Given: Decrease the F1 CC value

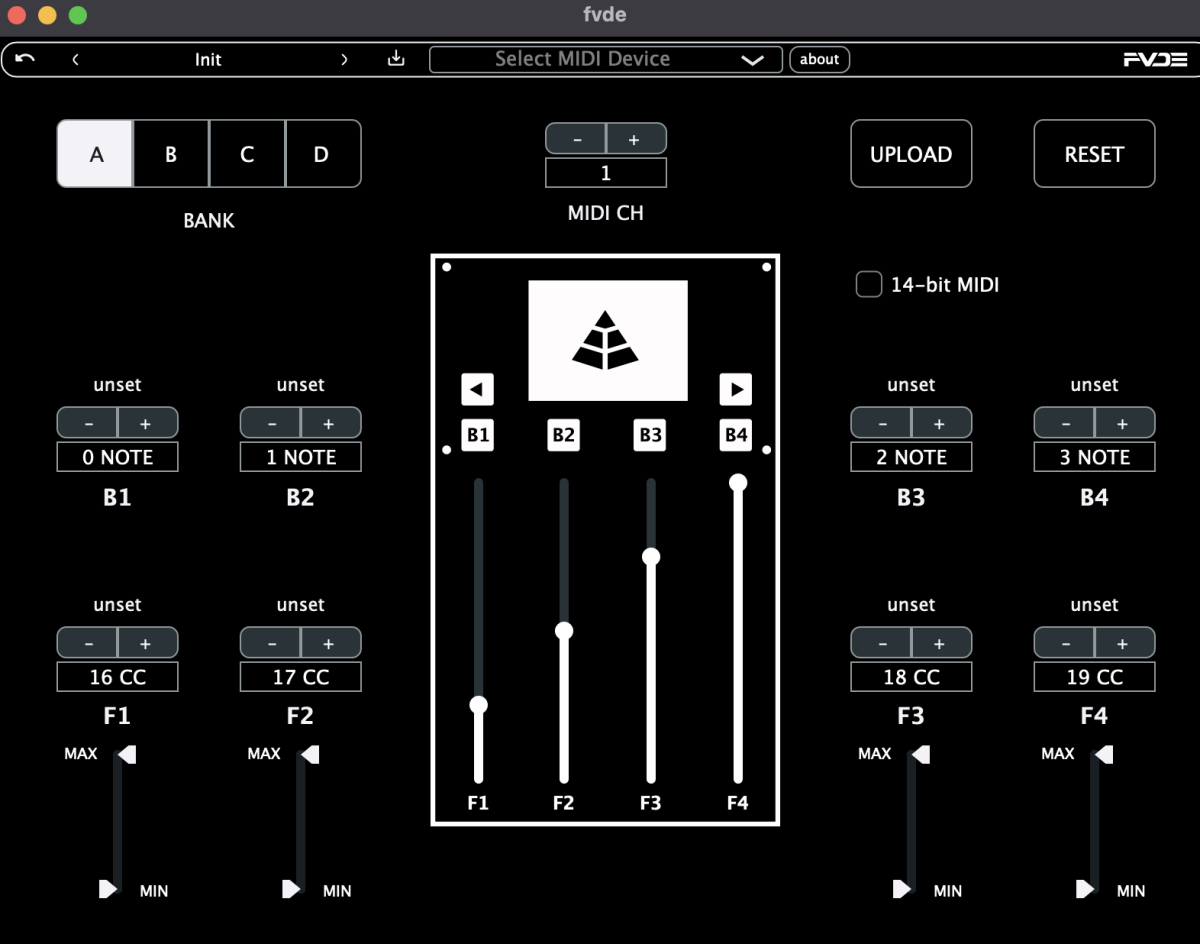Looking at the screenshot, I should (87, 643).
